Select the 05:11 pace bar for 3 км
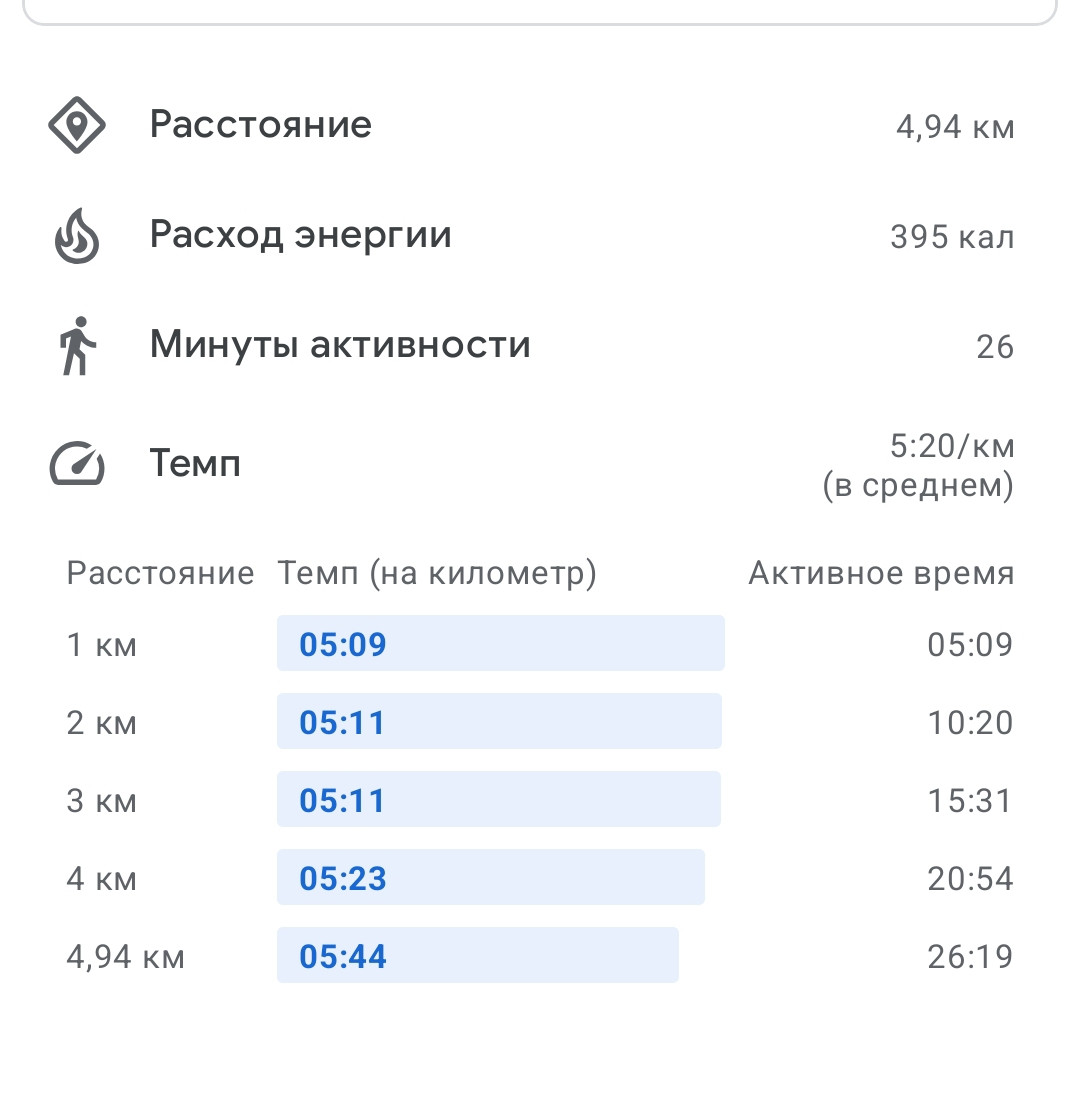The height and width of the screenshot is (1115, 1080). tap(498, 799)
